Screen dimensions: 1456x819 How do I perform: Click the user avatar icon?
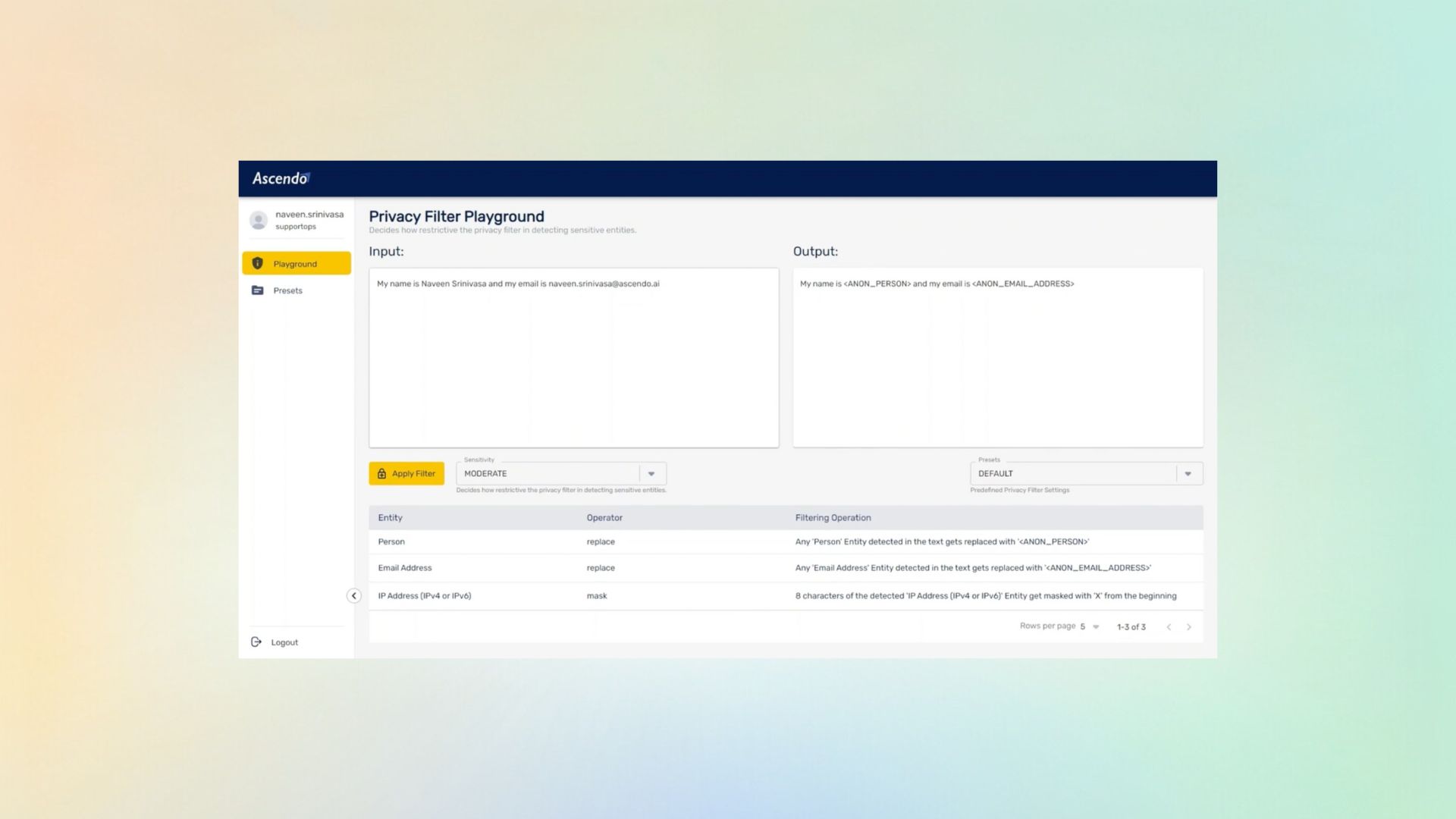(259, 220)
